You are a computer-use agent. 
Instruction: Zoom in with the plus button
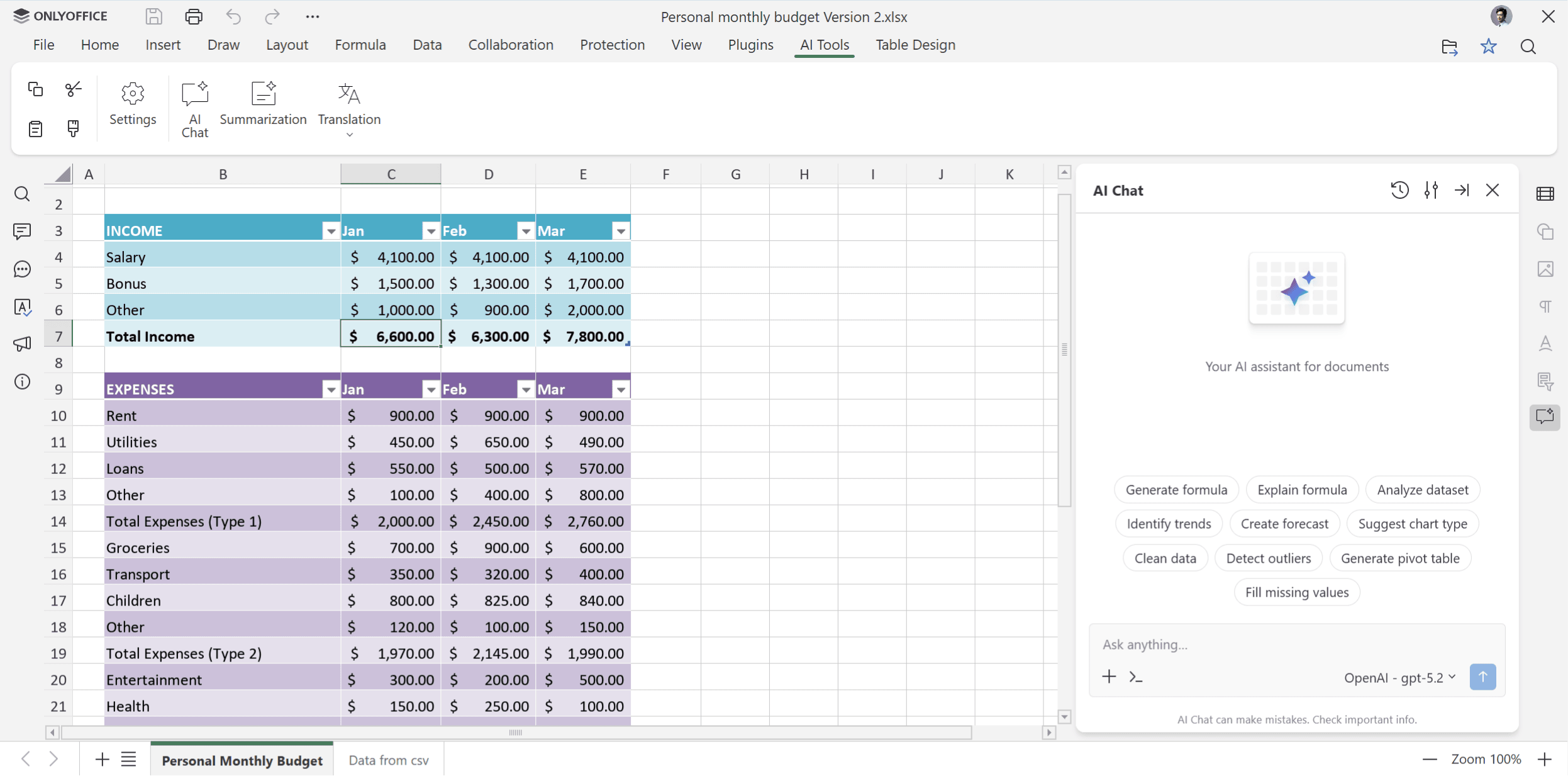click(1545, 759)
